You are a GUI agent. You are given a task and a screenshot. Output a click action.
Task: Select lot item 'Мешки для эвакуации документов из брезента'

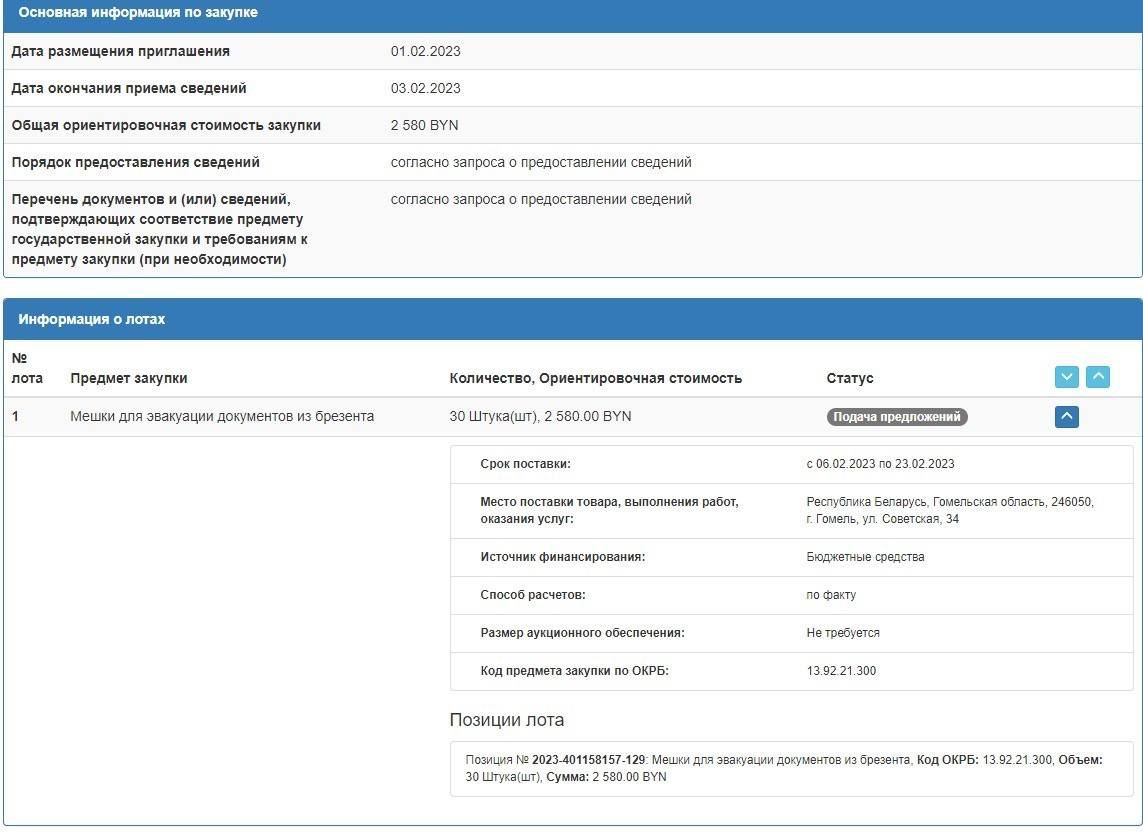[222, 416]
